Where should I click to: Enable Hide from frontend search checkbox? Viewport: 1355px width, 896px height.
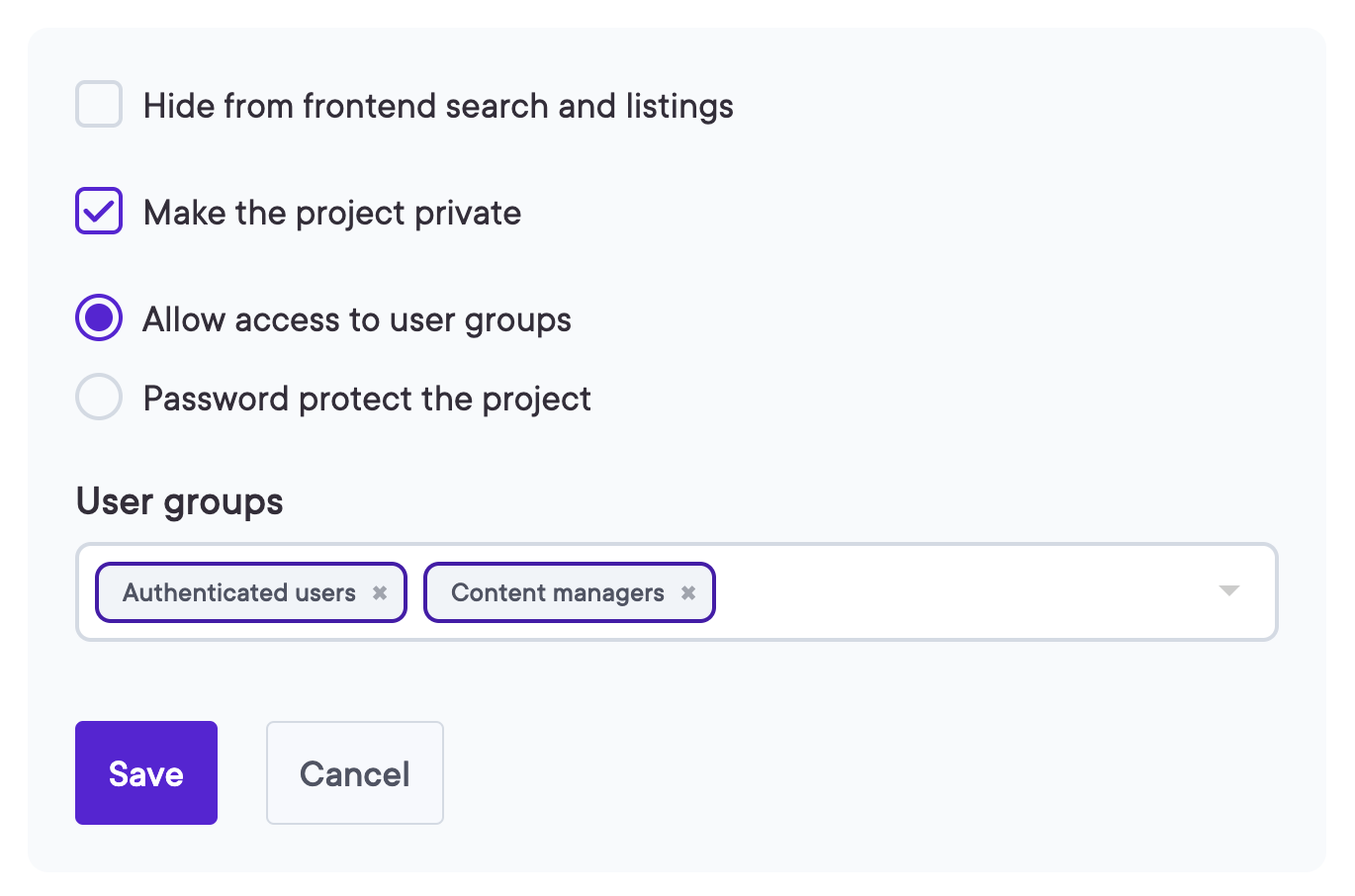point(99,105)
